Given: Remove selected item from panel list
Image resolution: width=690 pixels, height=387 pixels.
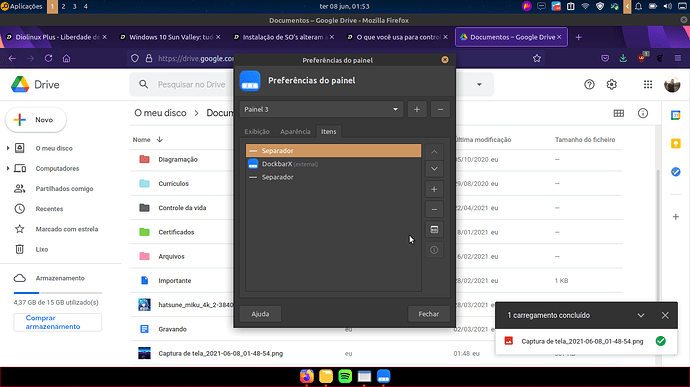Looking at the screenshot, I should coord(434,210).
